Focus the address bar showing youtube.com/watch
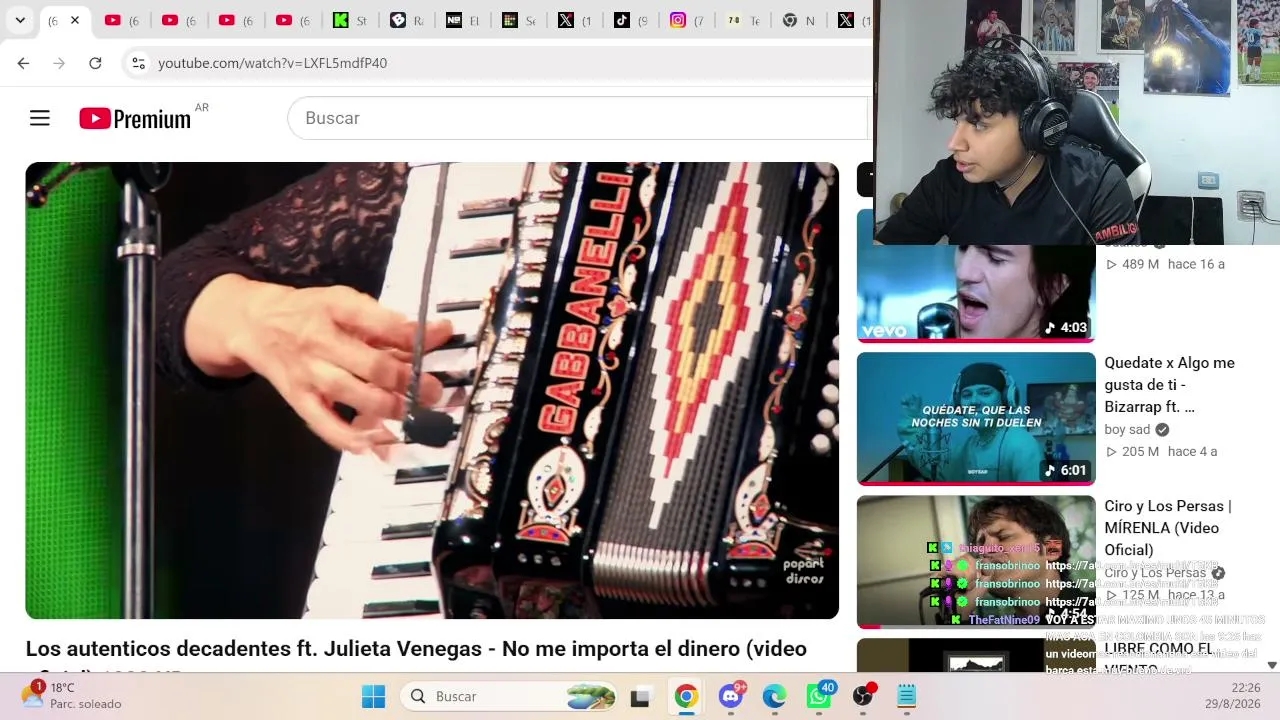 500,63
